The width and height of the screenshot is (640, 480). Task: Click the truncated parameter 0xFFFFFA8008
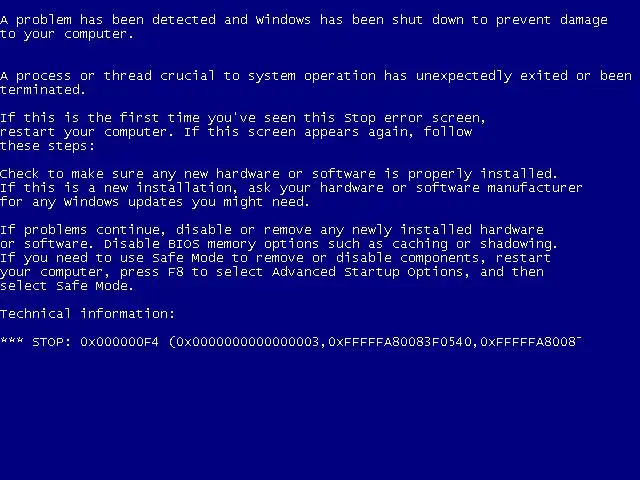(530, 342)
